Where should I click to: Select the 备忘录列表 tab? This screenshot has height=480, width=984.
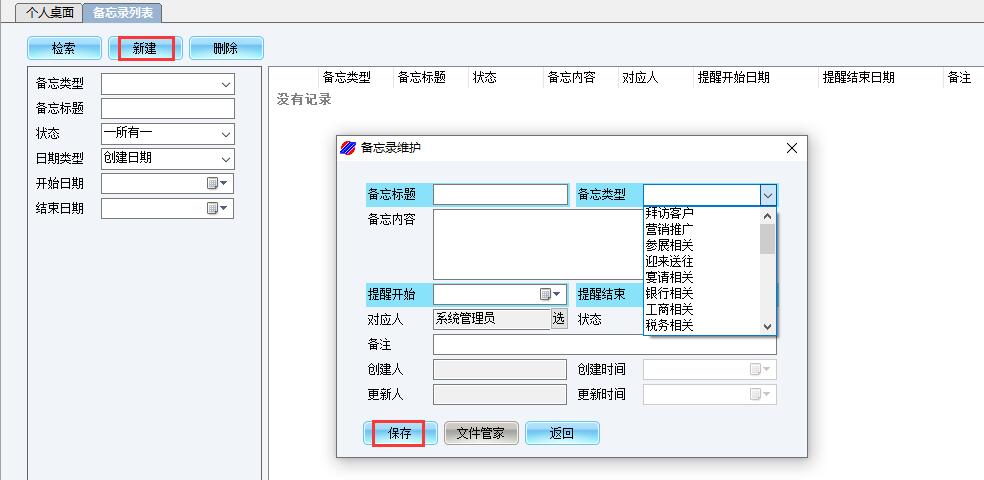tap(122, 12)
